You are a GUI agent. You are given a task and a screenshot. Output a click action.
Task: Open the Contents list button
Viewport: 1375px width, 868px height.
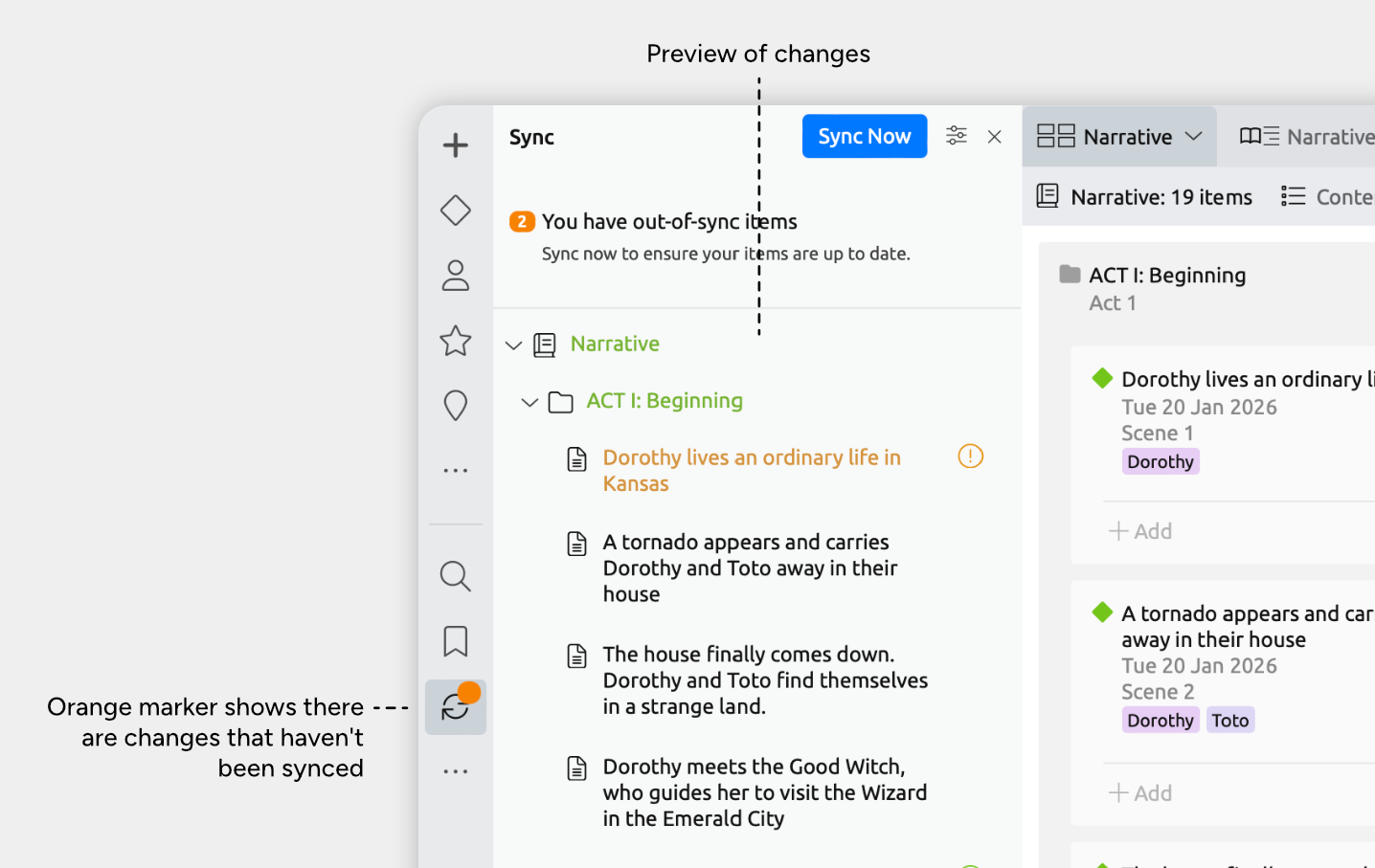click(1327, 197)
